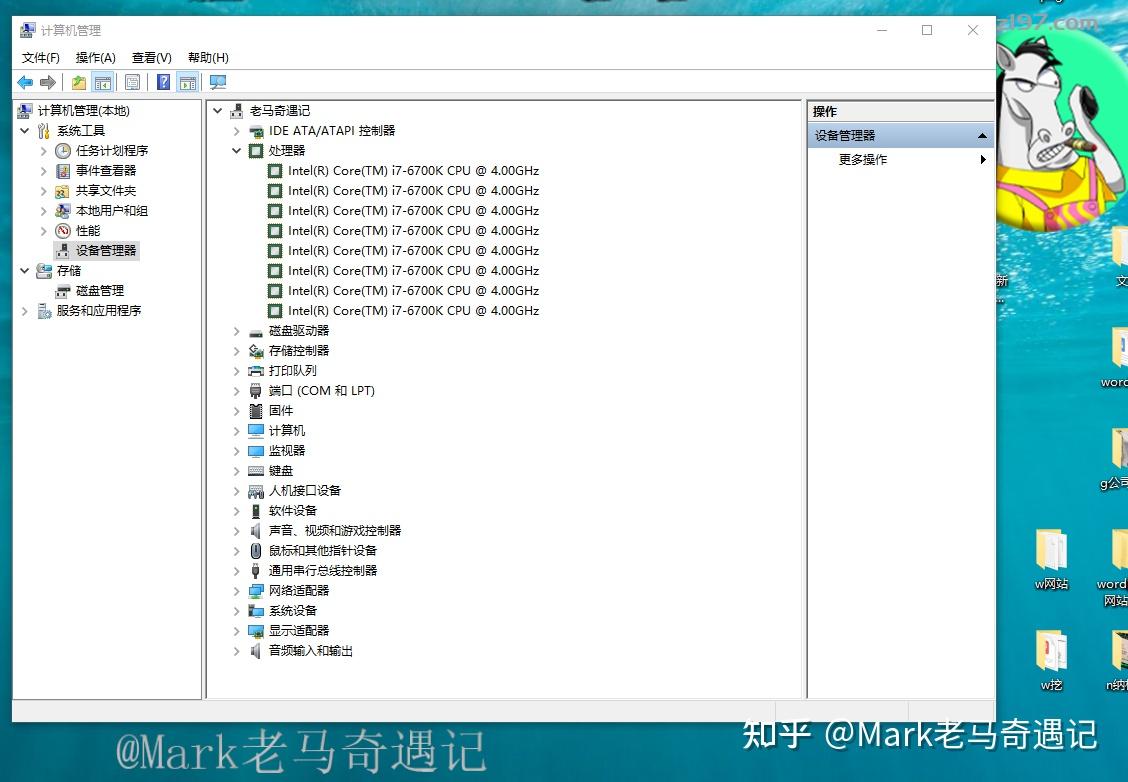Open the 查看(V) menu

pyautogui.click(x=152, y=58)
